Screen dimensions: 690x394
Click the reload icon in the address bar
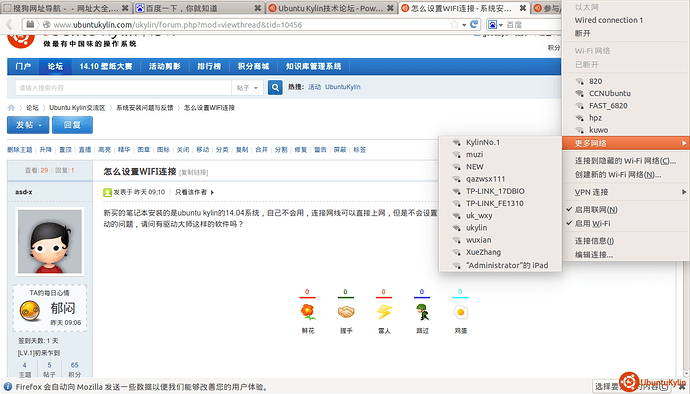(474, 24)
